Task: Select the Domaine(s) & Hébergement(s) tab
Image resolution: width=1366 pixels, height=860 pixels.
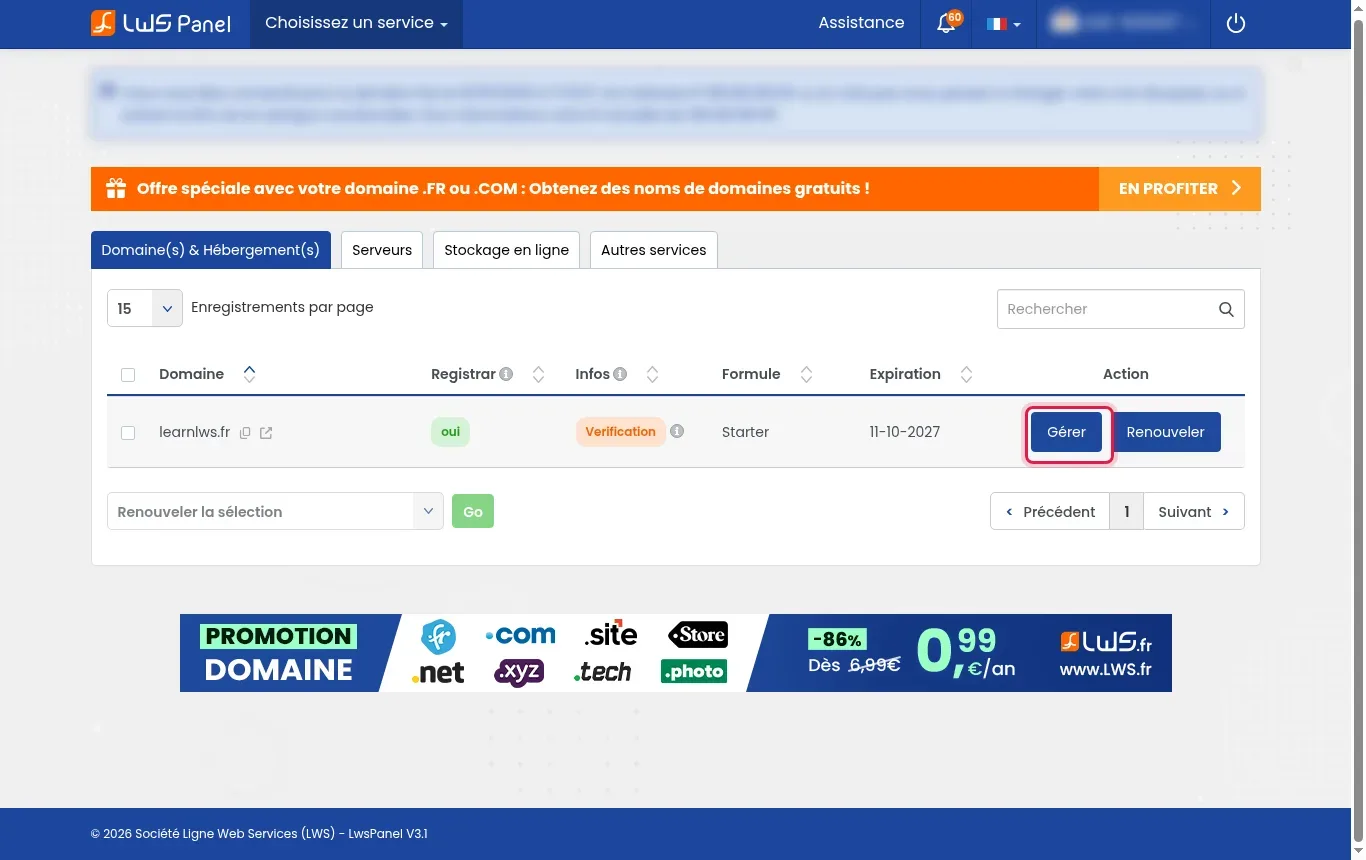Action: click(x=211, y=250)
